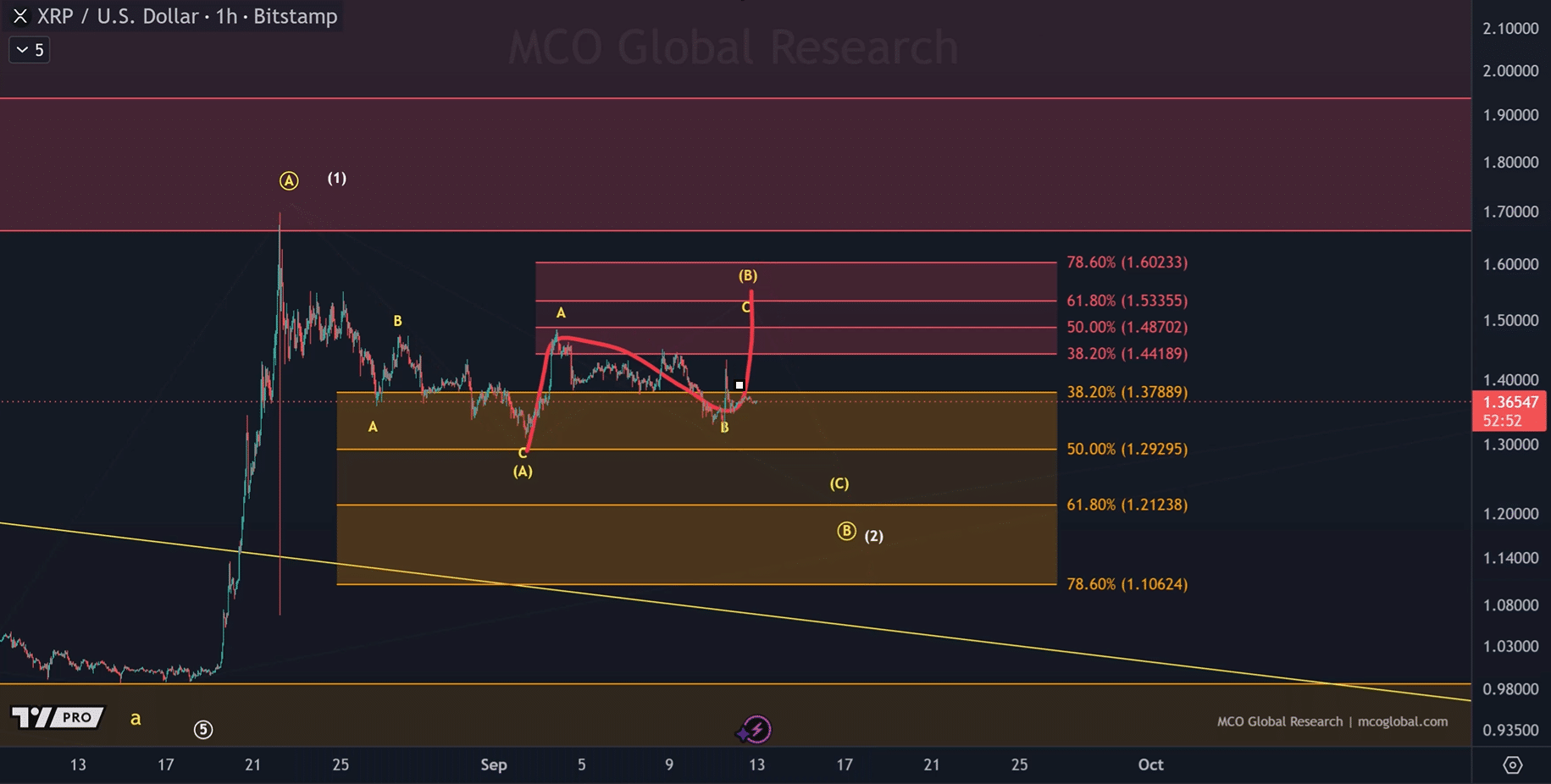Click 1.80000 on the price axis
1551x784 pixels.
click(1510, 163)
